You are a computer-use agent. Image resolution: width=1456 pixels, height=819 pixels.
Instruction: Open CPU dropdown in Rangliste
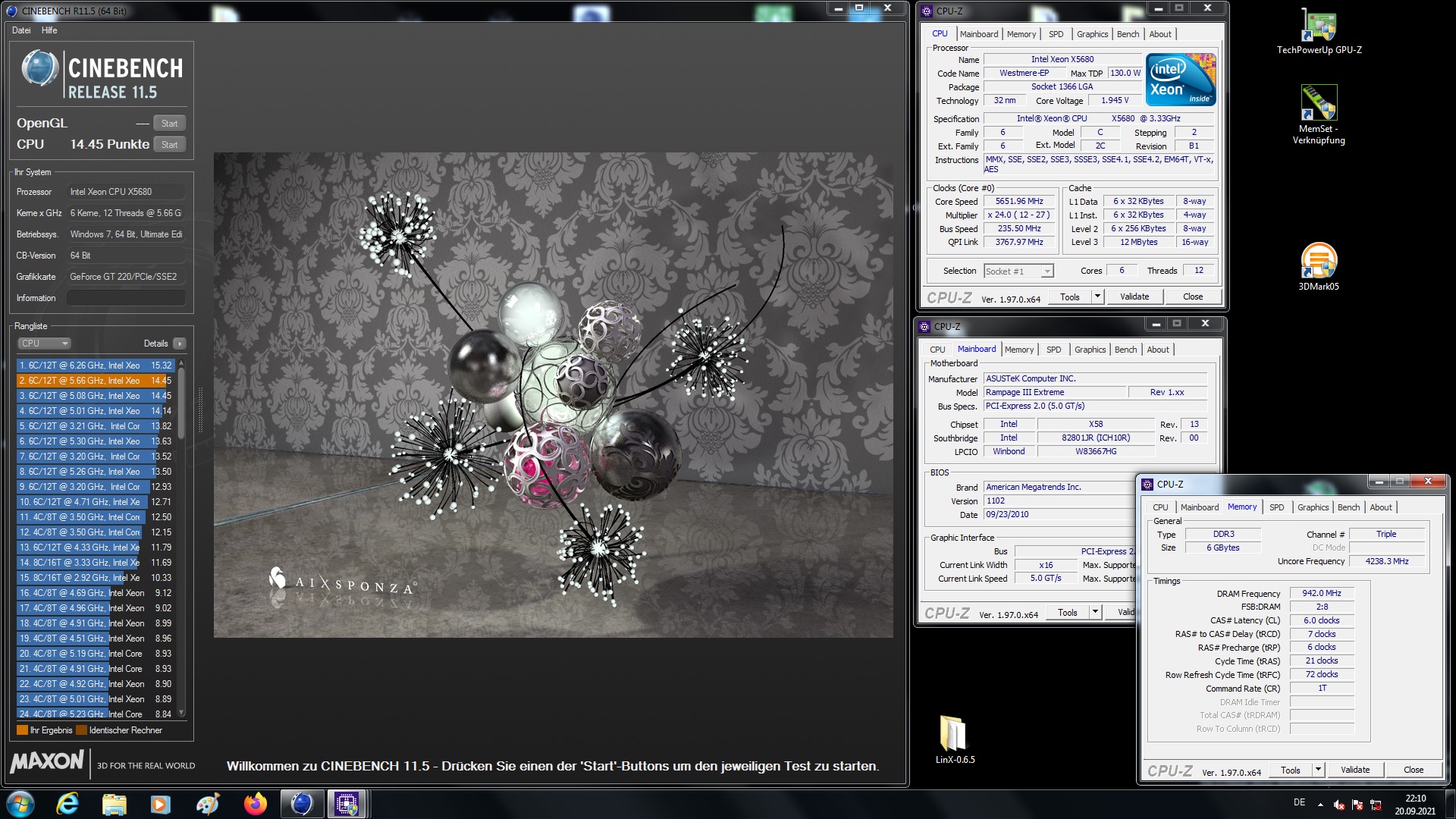pos(44,344)
